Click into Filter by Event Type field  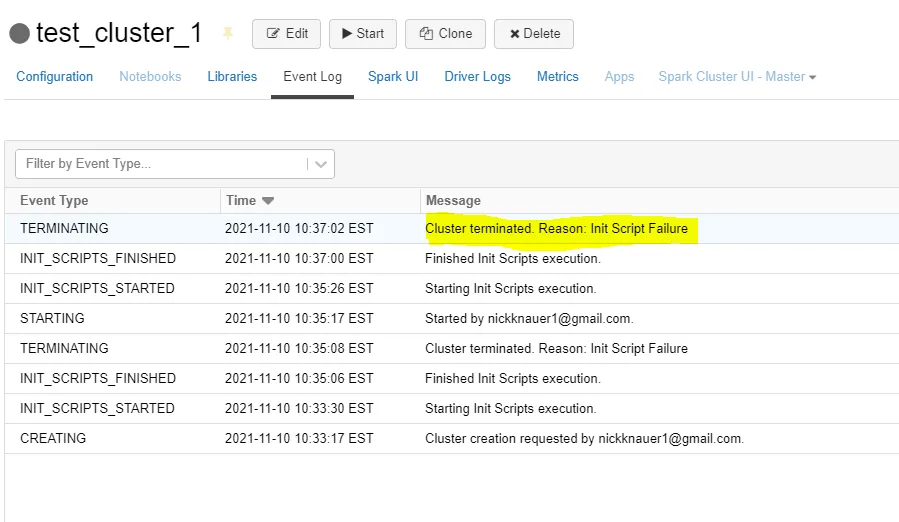[x=160, y=164]
